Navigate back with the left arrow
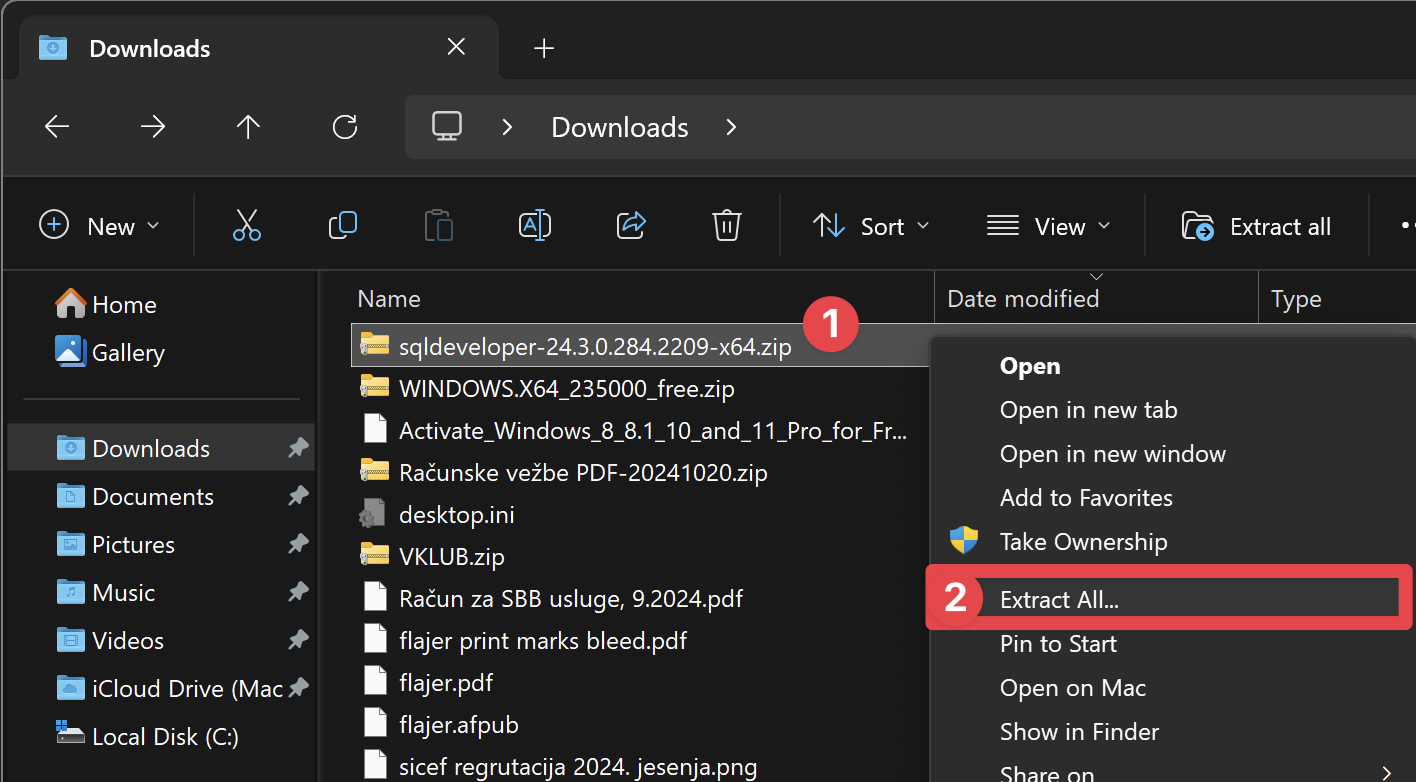This screenshot has width=1416, height=782. tap(57, 127)
